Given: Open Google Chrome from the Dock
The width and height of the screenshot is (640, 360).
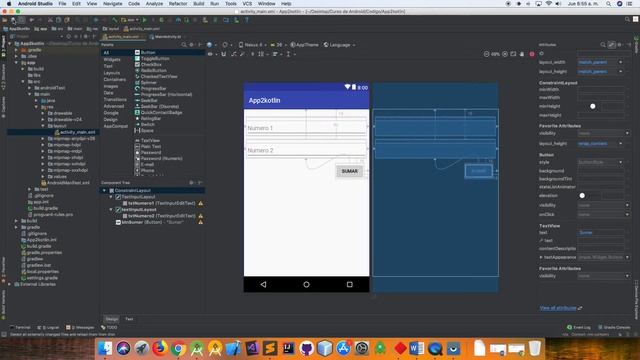Looking at the screenshot, I should click(x=178, y=348).
